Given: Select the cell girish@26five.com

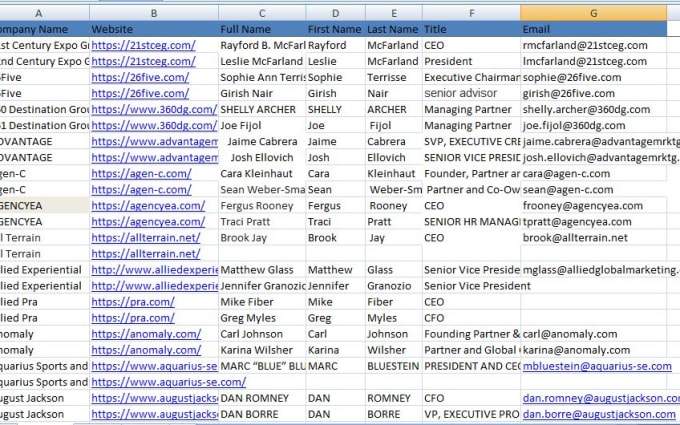Looking at the screenshot, I should click(593, 93).
